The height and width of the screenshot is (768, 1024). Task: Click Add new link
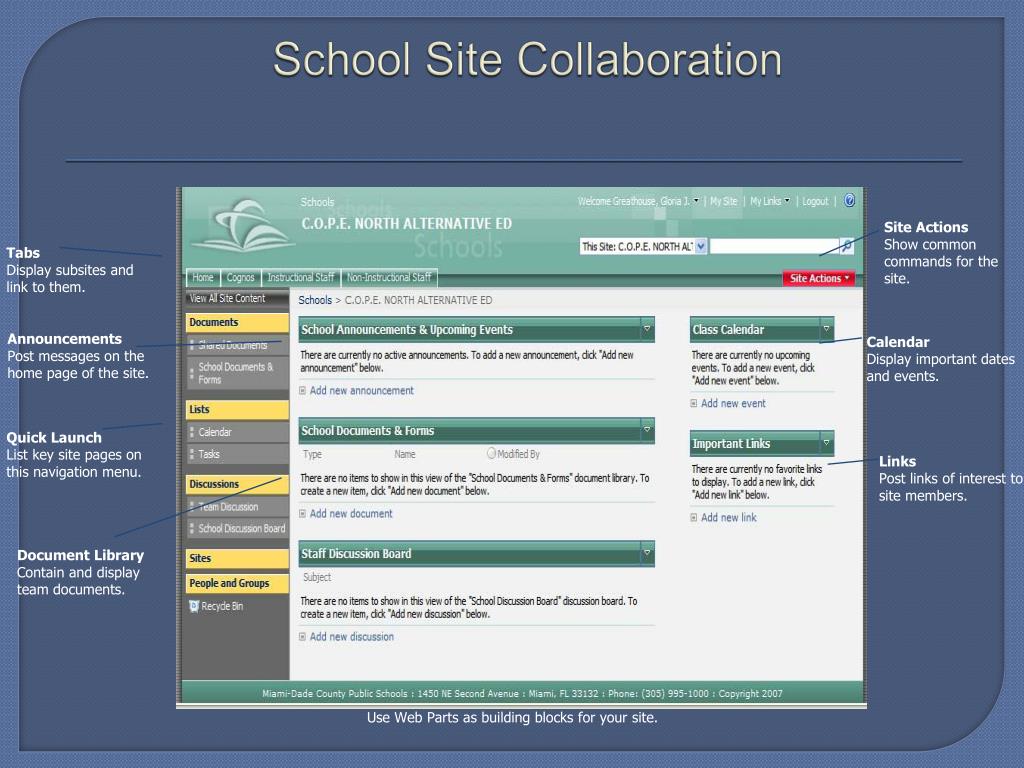729,518
